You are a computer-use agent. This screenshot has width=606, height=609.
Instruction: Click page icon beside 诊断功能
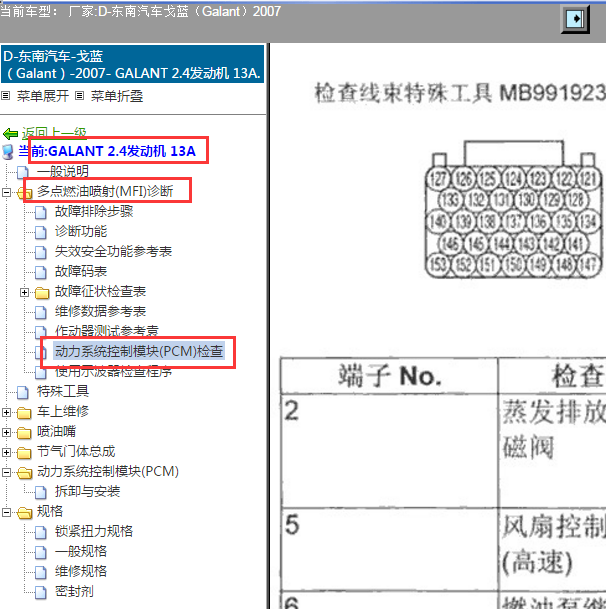point(41,232)
